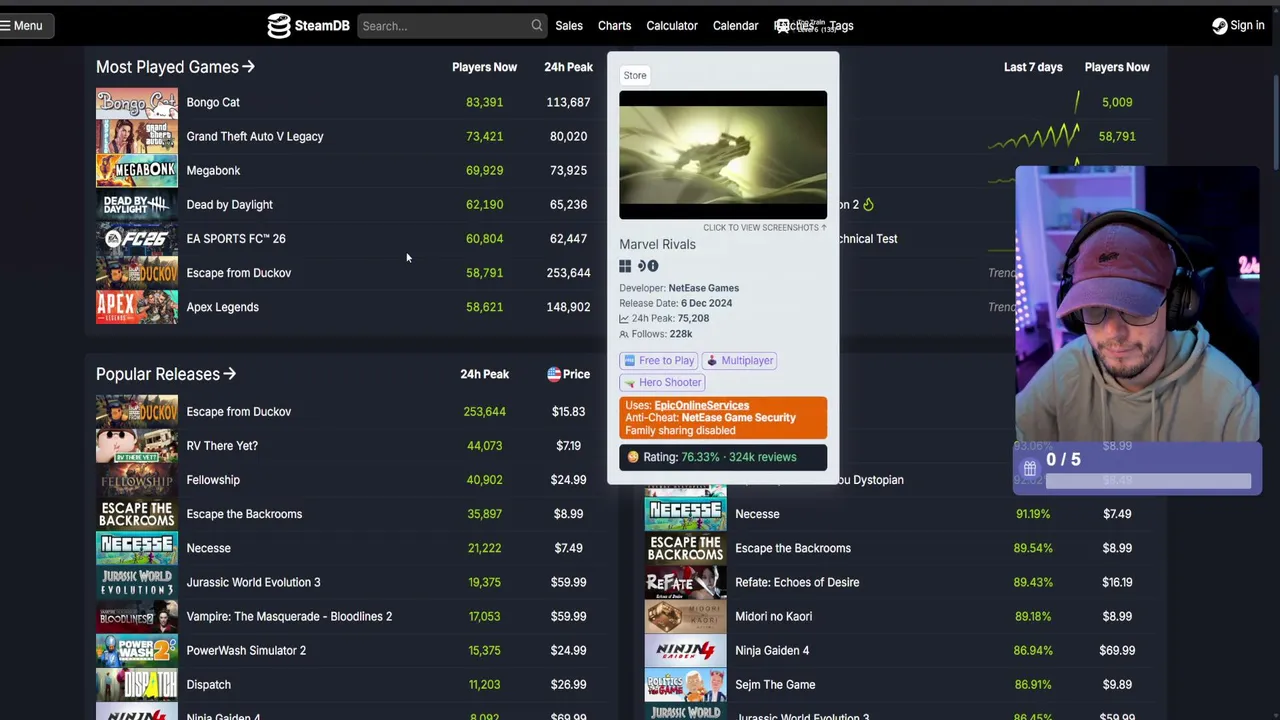This screenshot has width=1280, height=720.
Task: Click the Fellowship game thumbnail
Action: pos(137,480)
